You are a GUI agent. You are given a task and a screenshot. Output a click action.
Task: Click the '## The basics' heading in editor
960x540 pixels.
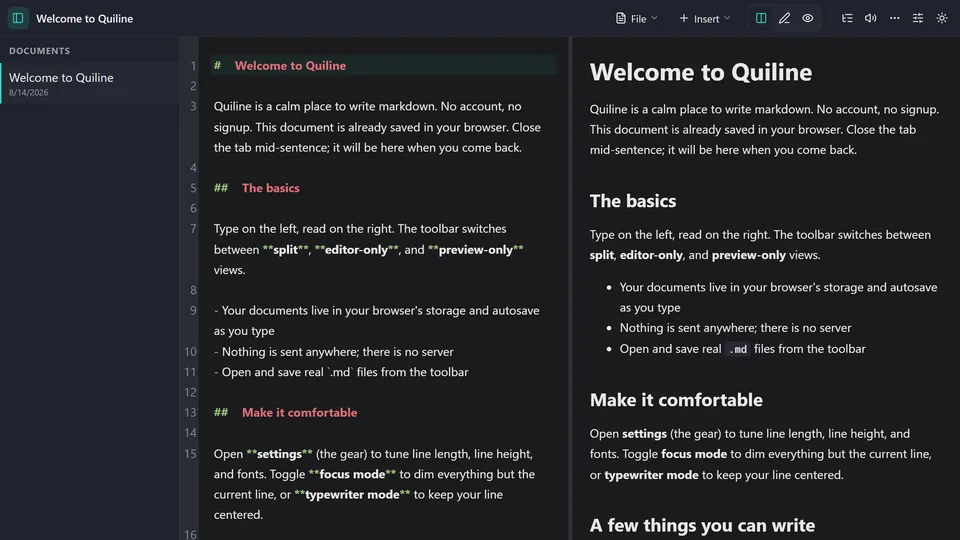[257, 188]
